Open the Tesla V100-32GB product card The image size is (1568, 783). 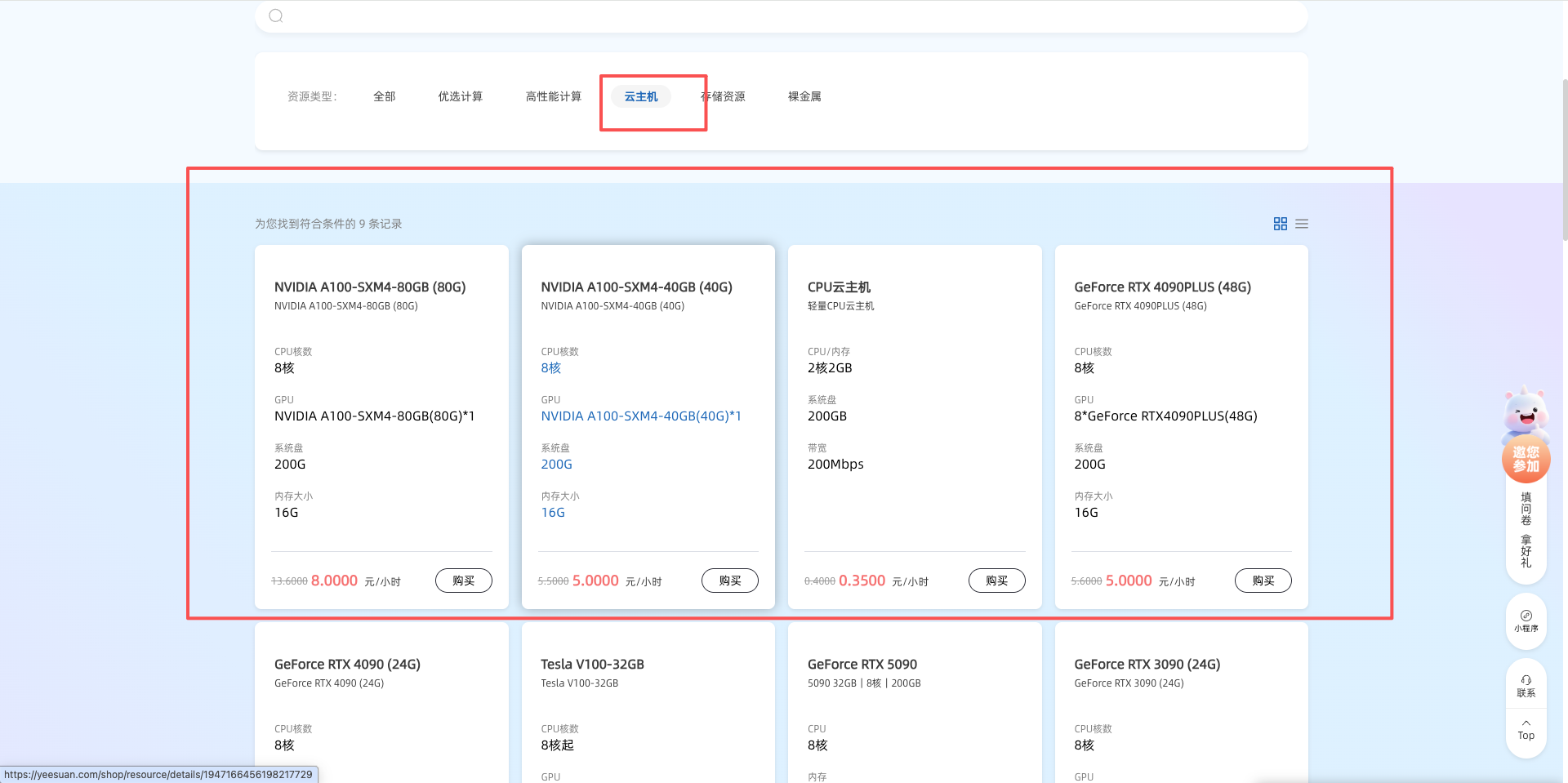point(592,665)
